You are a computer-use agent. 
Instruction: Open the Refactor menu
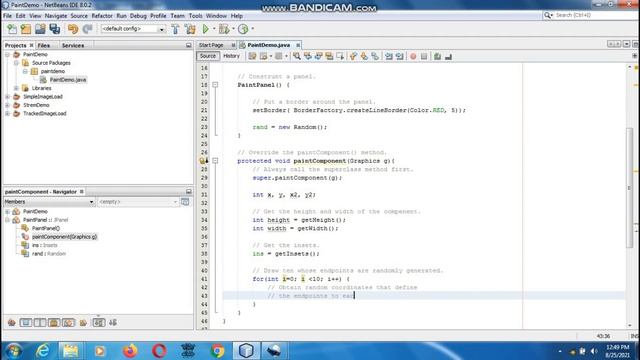pos(102,16)
